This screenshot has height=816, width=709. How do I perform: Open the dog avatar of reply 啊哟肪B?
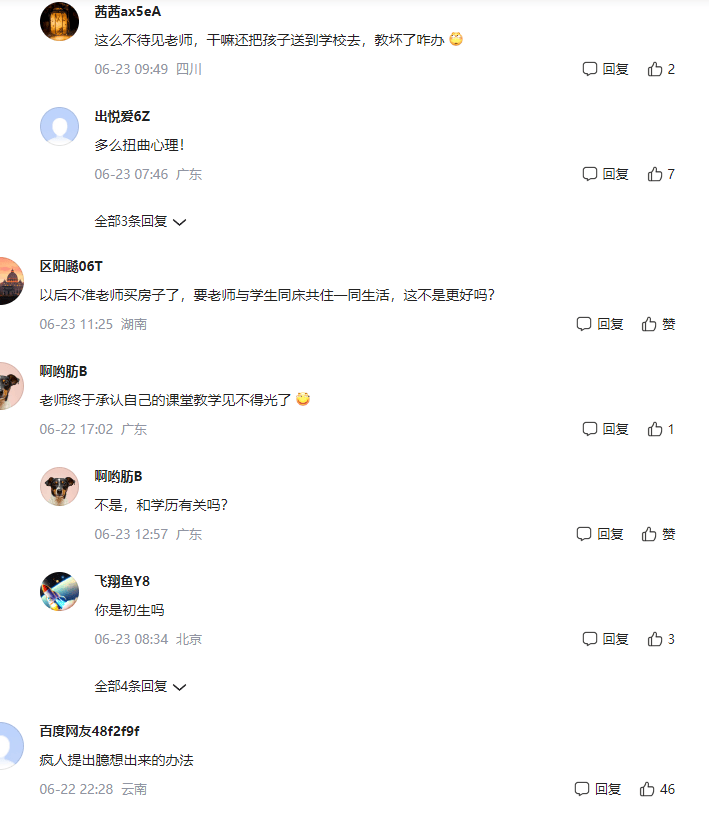point(59,486)
